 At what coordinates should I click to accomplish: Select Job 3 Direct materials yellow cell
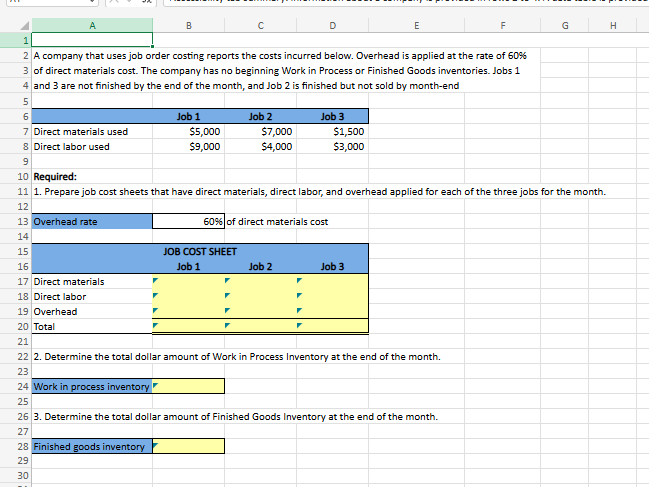tap(333, 282)
